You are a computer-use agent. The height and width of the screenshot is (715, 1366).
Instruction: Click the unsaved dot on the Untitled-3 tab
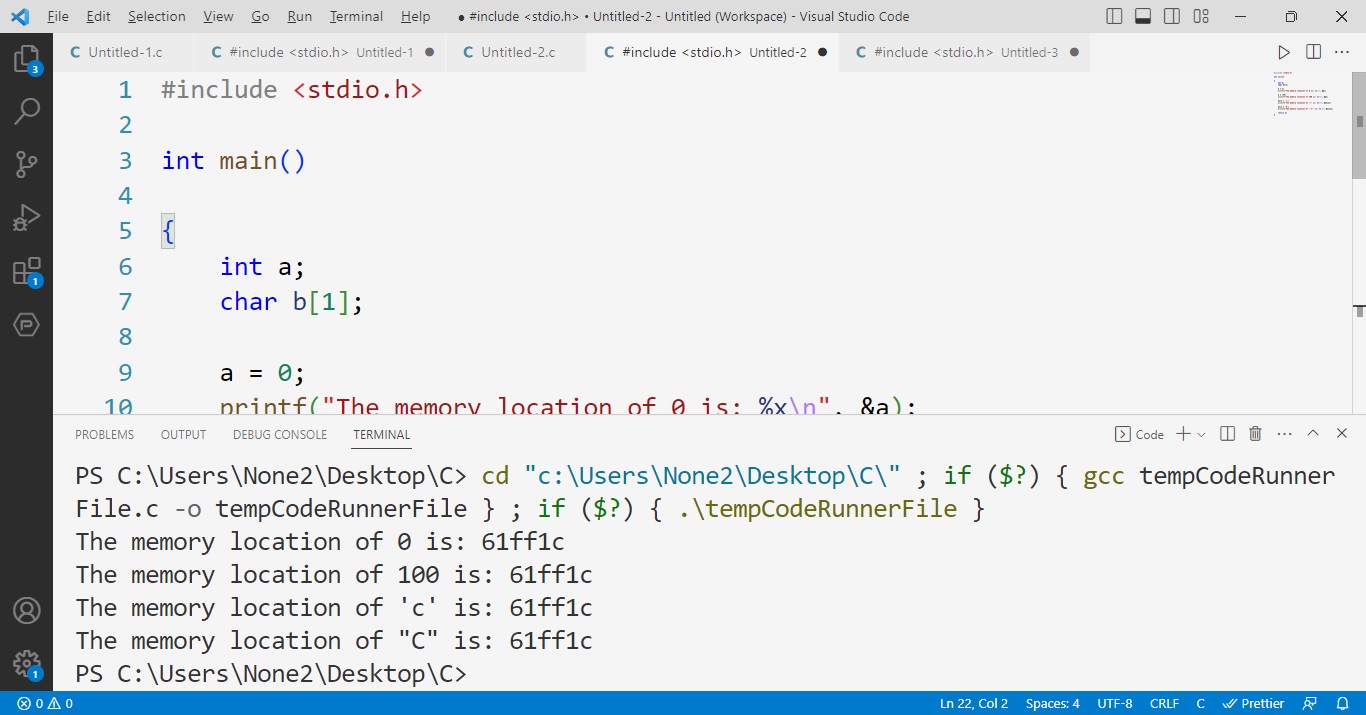click(1074, 52)
